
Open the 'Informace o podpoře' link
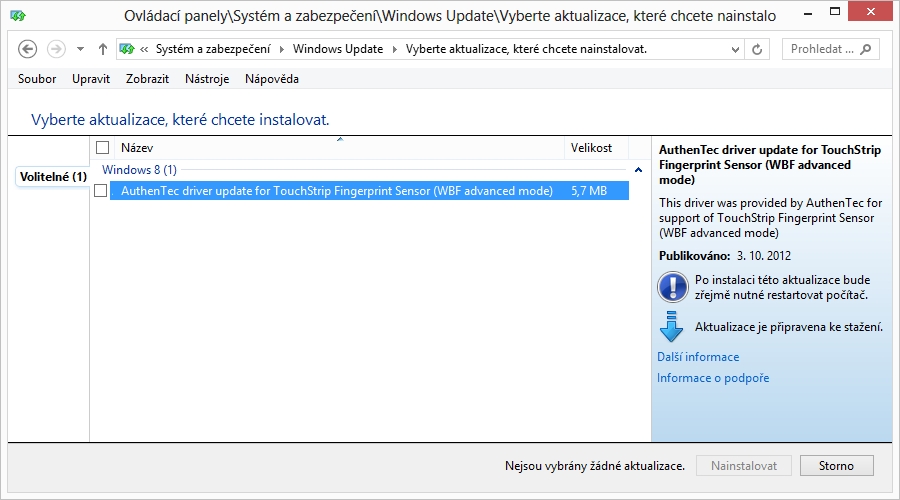coord(713,378)
